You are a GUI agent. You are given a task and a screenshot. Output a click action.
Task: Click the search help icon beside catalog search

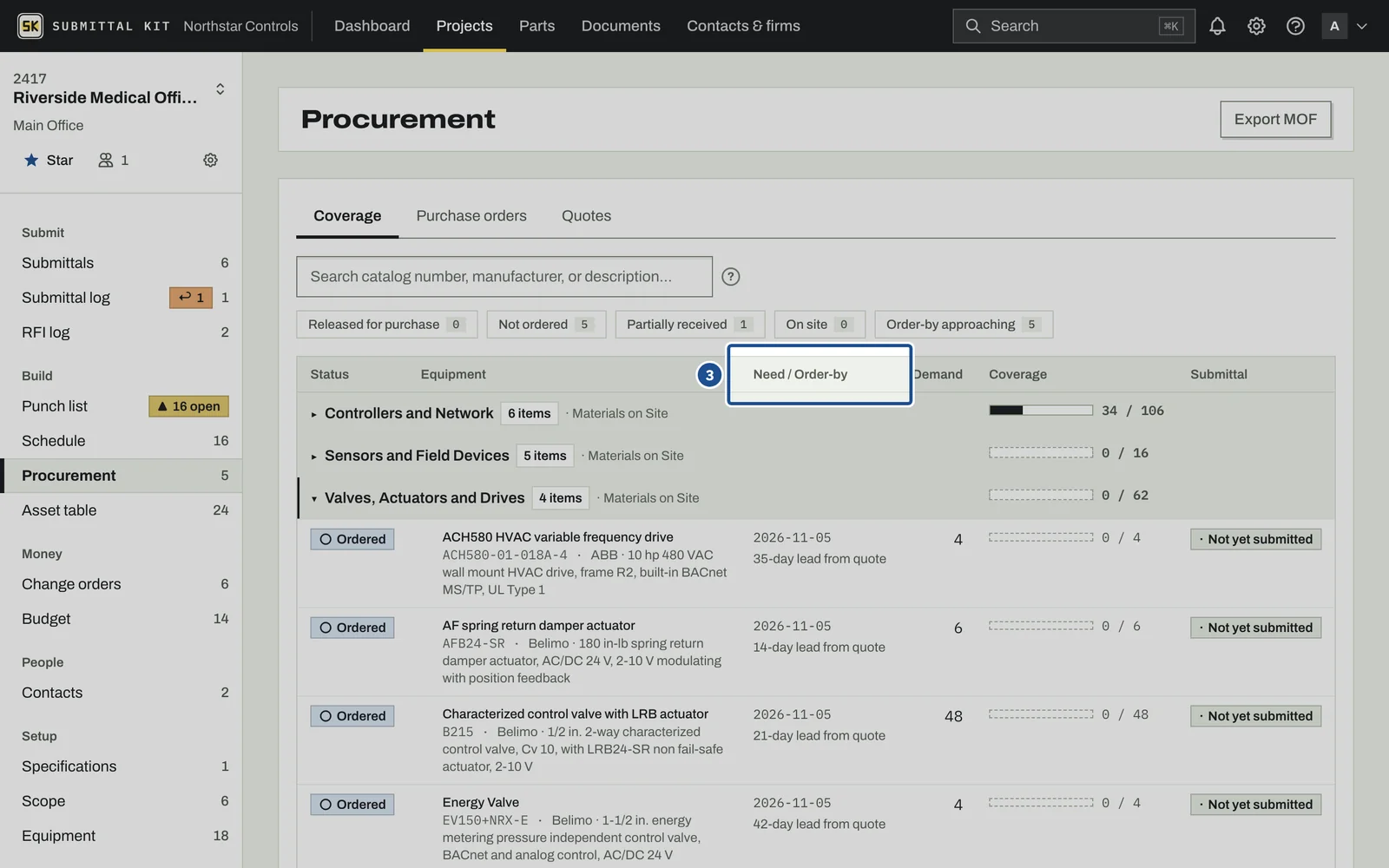pos(731,276)
